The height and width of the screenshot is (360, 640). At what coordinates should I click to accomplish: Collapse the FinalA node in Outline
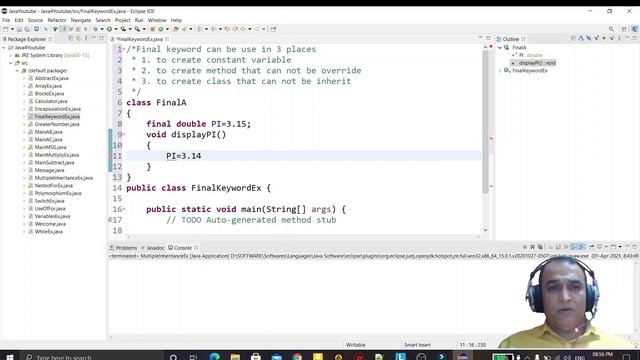pos(500,48)
